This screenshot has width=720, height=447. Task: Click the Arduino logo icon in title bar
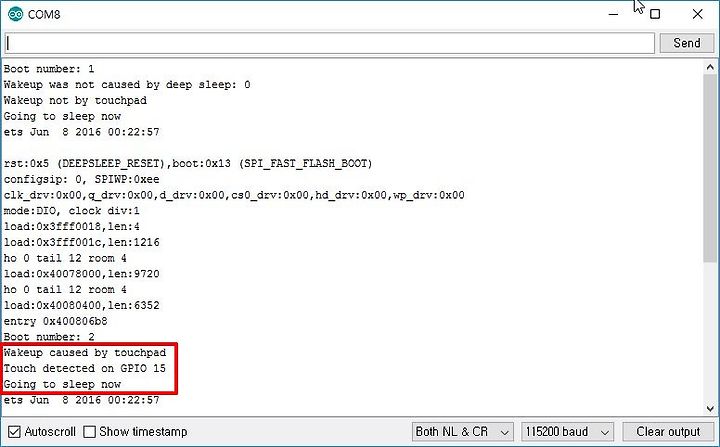click(x=16, y=14)
